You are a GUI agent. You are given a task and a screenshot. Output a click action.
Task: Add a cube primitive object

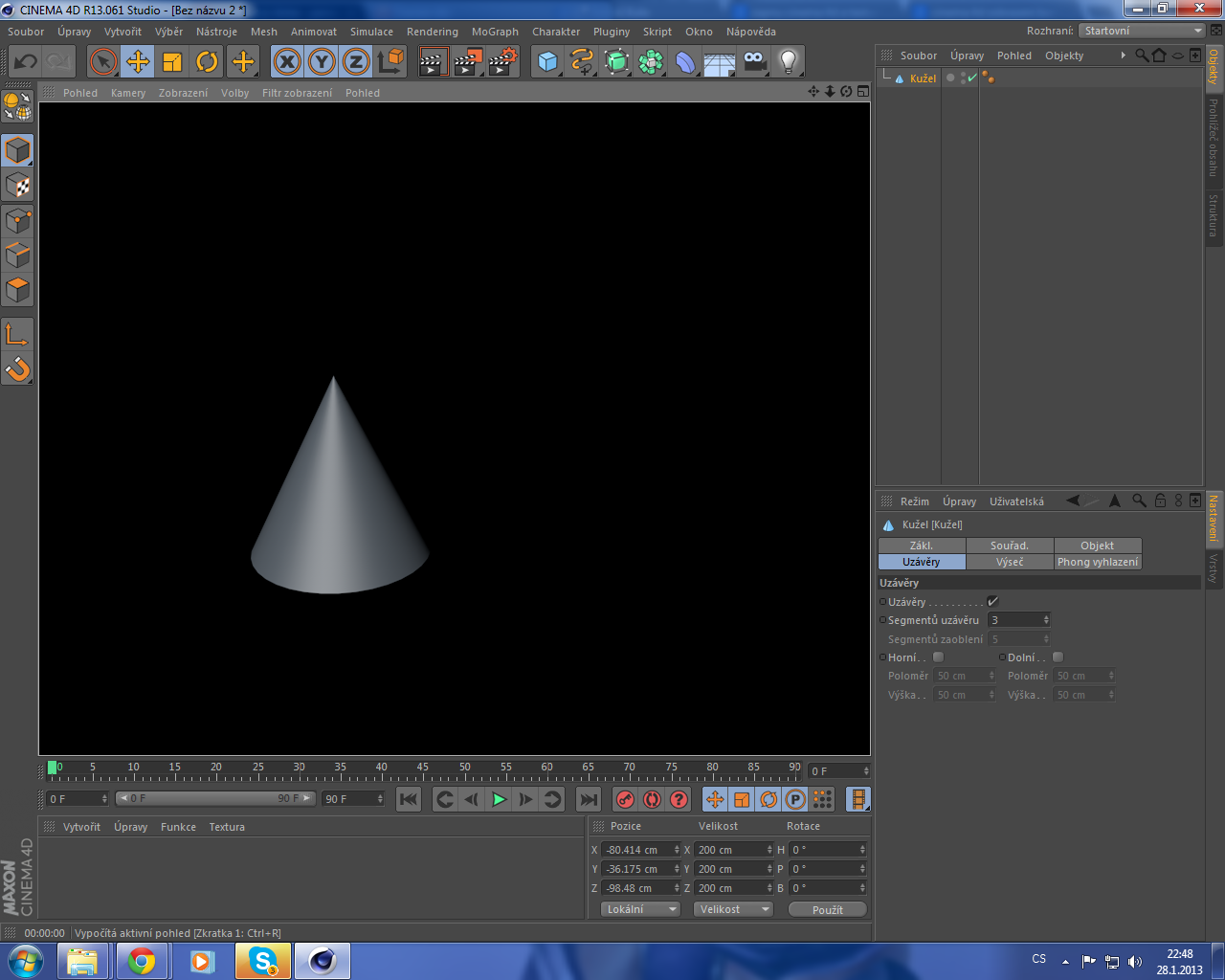click(547, 62)
